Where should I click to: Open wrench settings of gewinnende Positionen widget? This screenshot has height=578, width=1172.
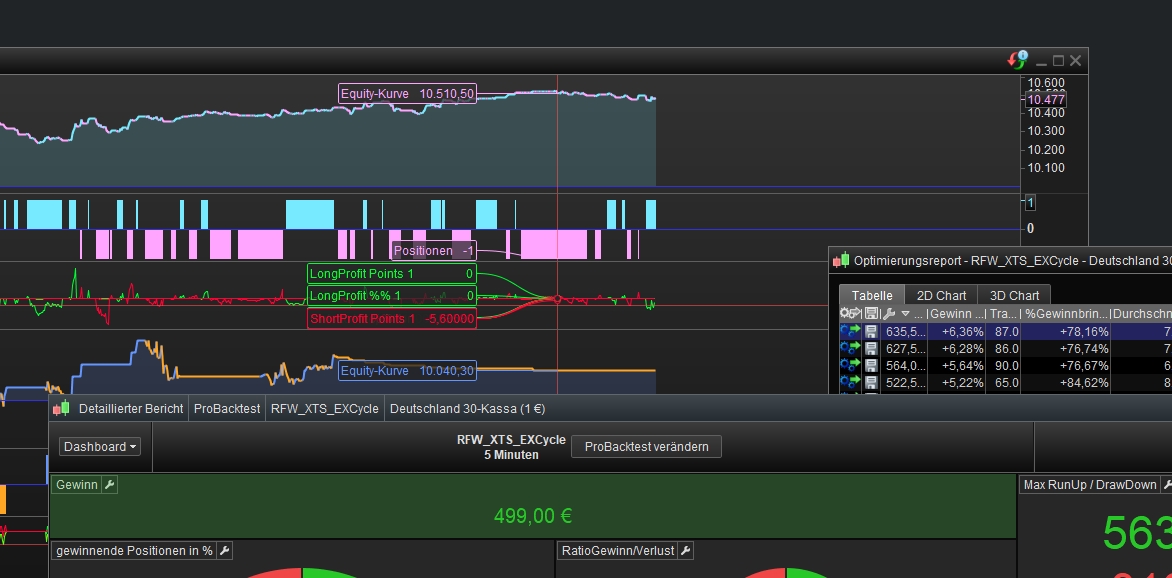(223, 550)
